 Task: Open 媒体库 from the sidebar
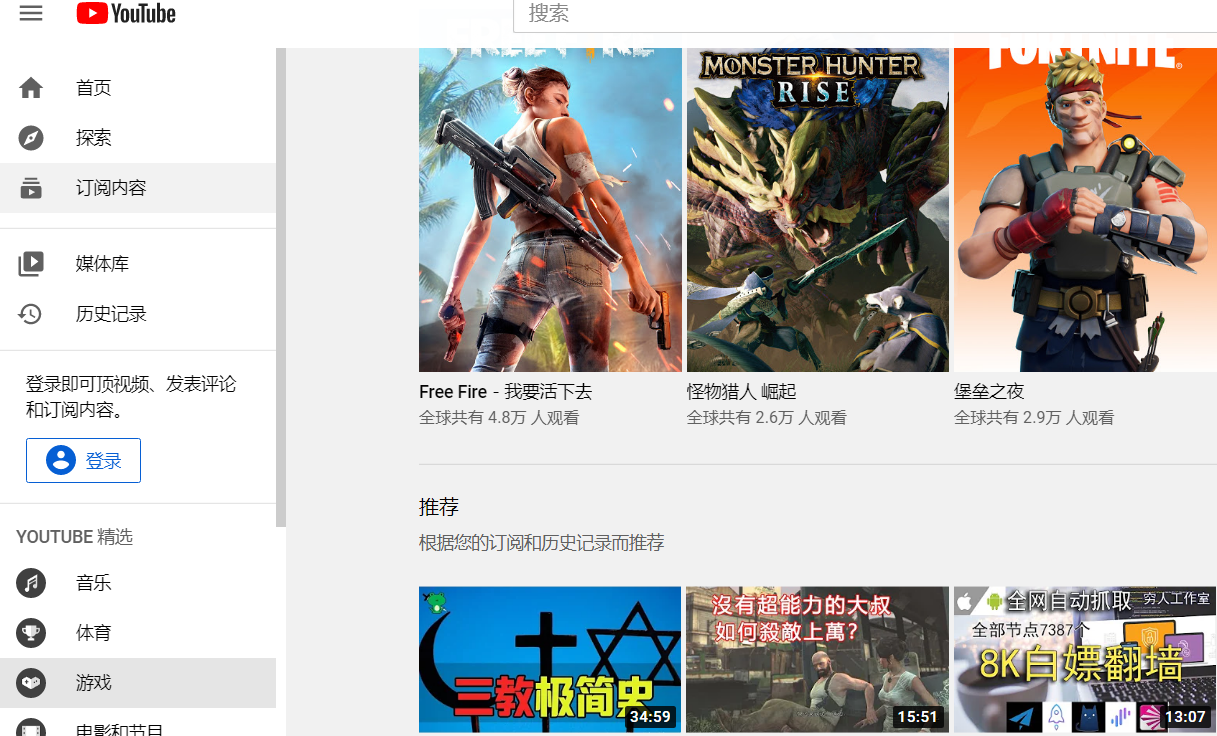(x=138, y=264)
